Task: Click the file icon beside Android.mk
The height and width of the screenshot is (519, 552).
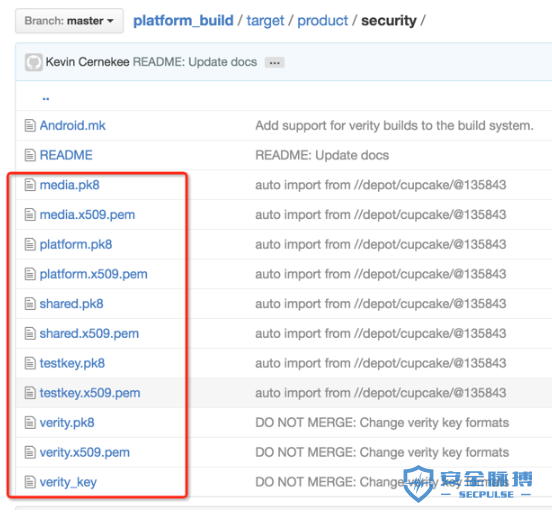Action: coord(30,125)
